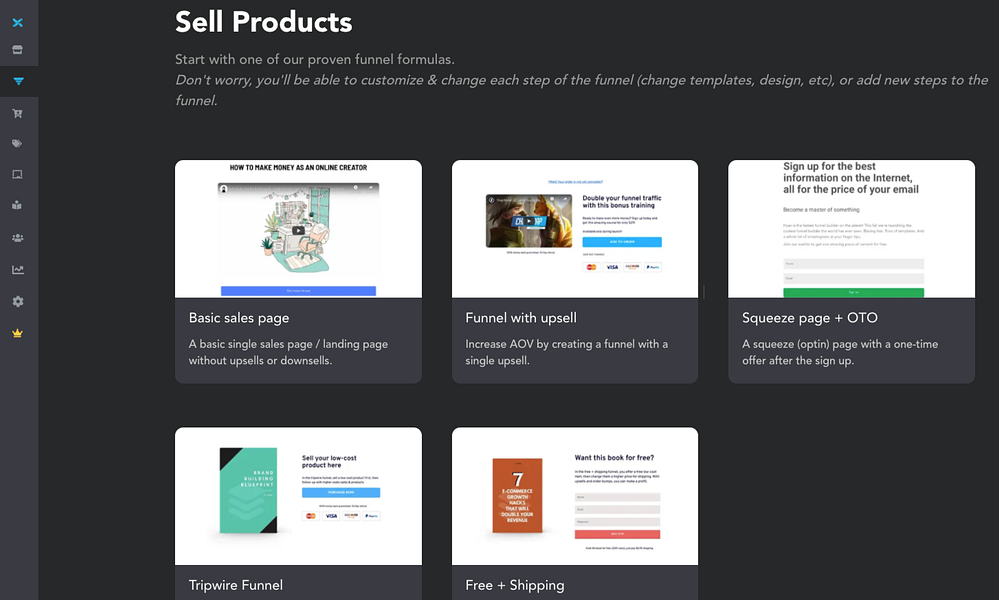Open the analytics chart icon
999x600 pixels.
pos(18,269)
